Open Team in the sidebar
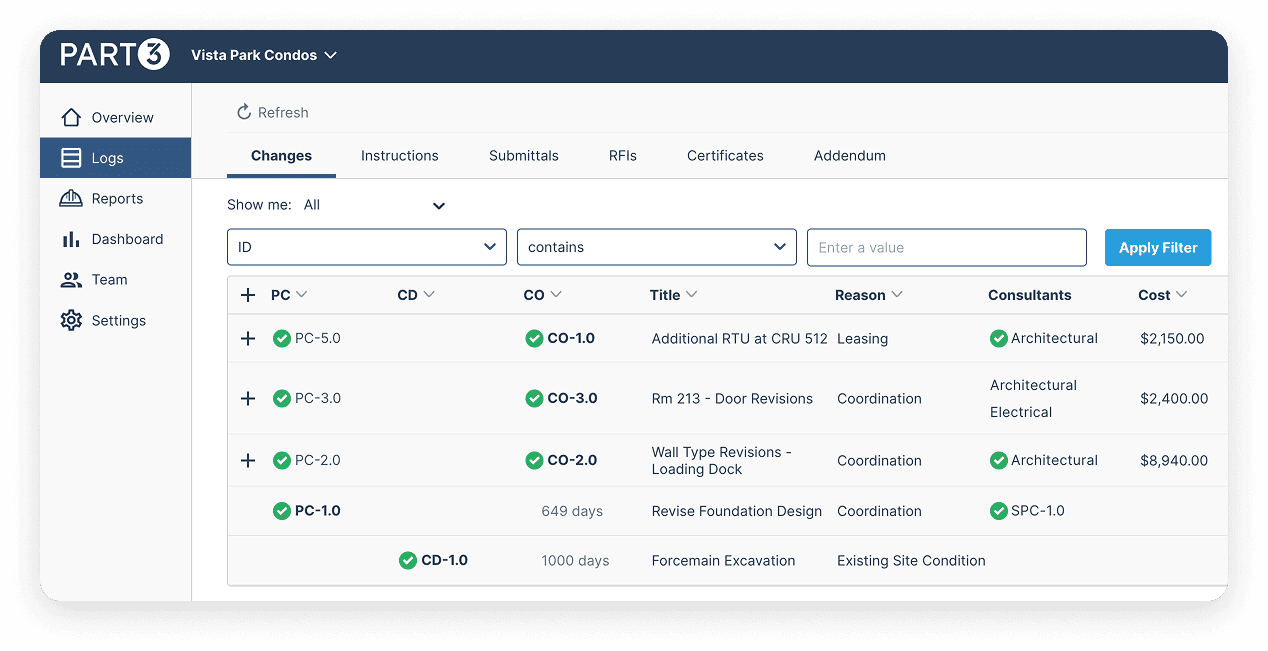1268x651 pixels. tap(115, 280)
